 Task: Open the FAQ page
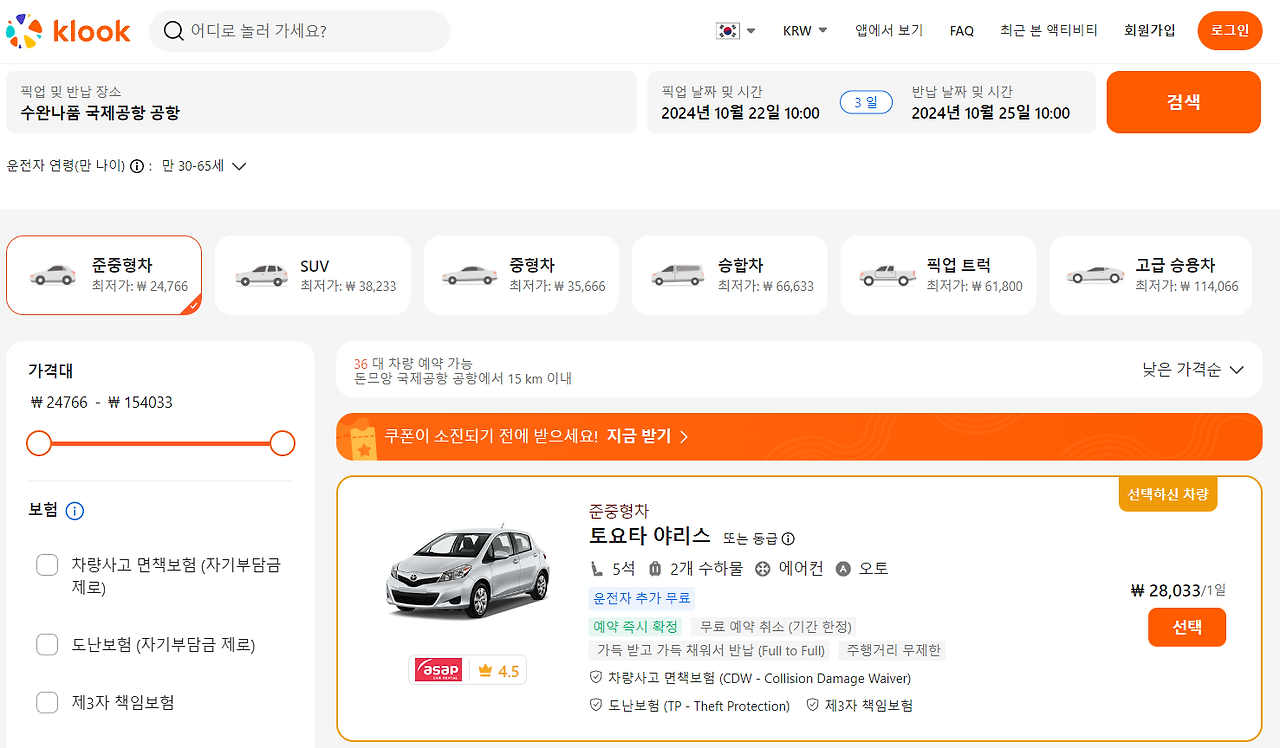pyautogui.click(x=961, y=30)
